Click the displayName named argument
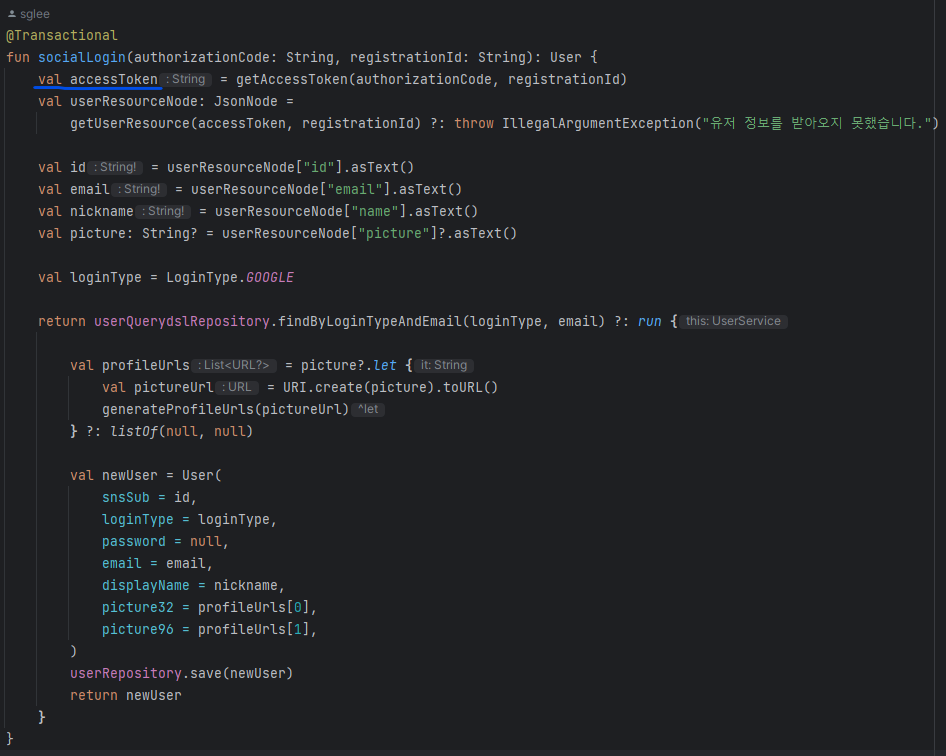The image size is (946, 756). coord(145,585)
